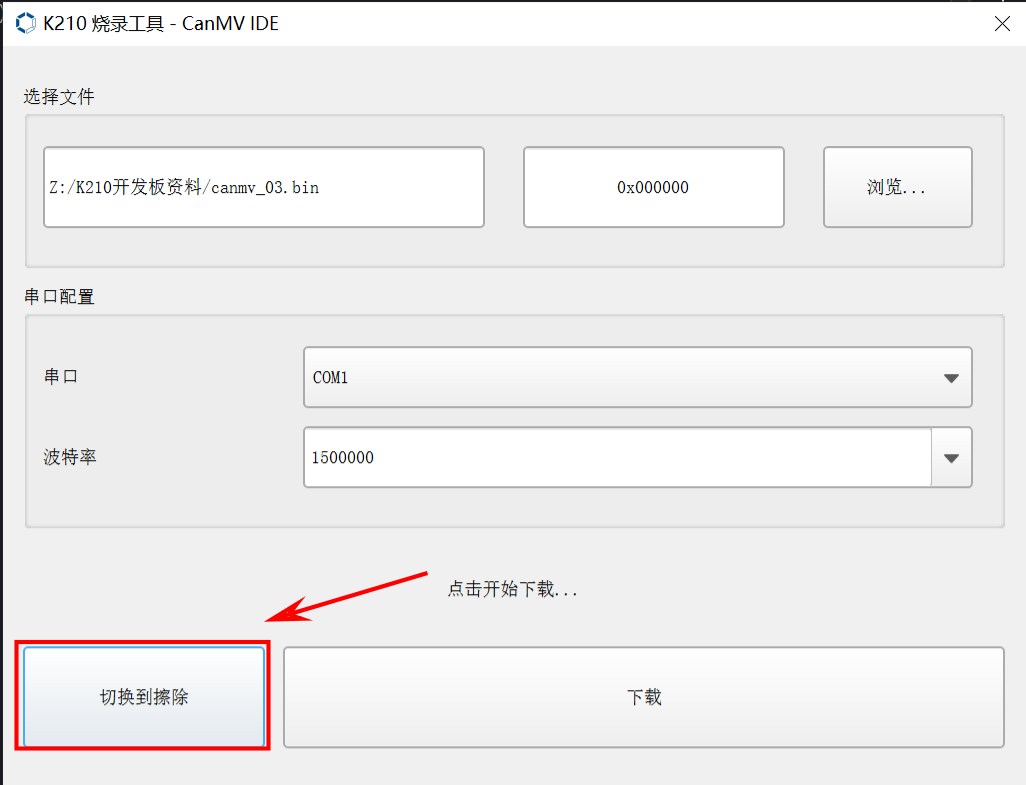Close the K210 烧录工具 window
Screen dimensions: 1026x785
pyautogui.click(x=1001, y=24)
